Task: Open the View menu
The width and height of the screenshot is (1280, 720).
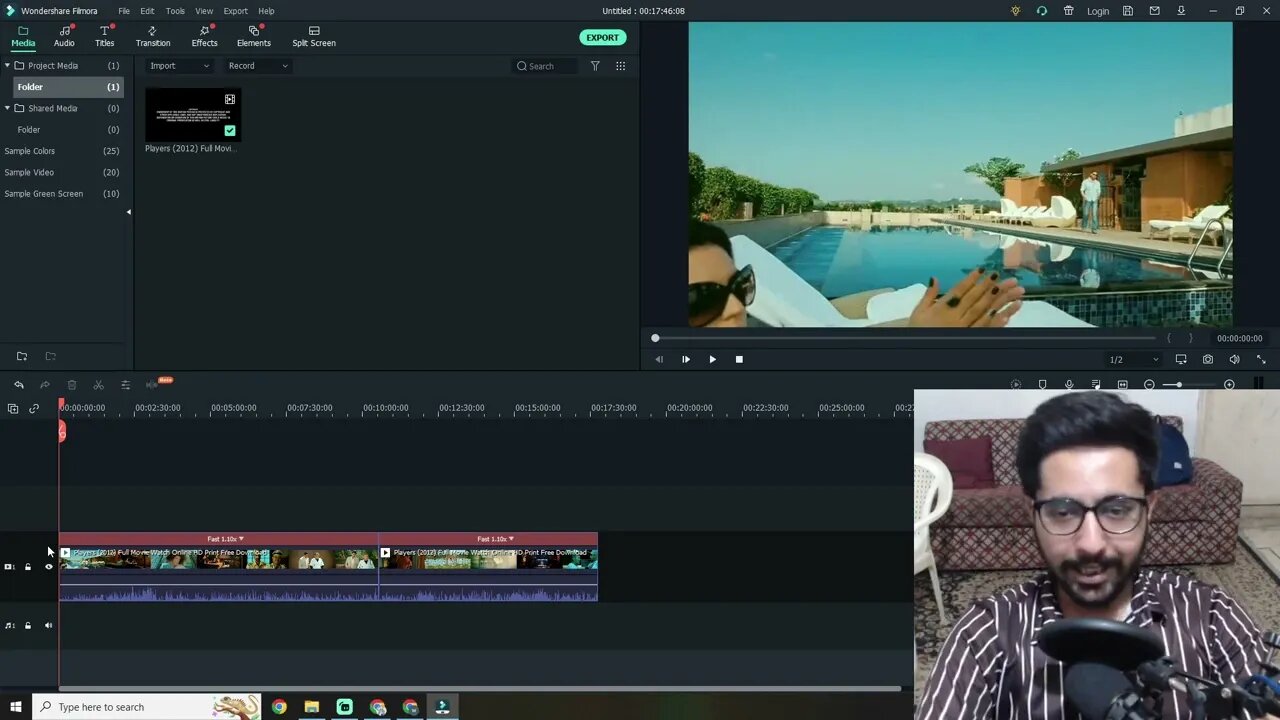Action: pos(204,11)
